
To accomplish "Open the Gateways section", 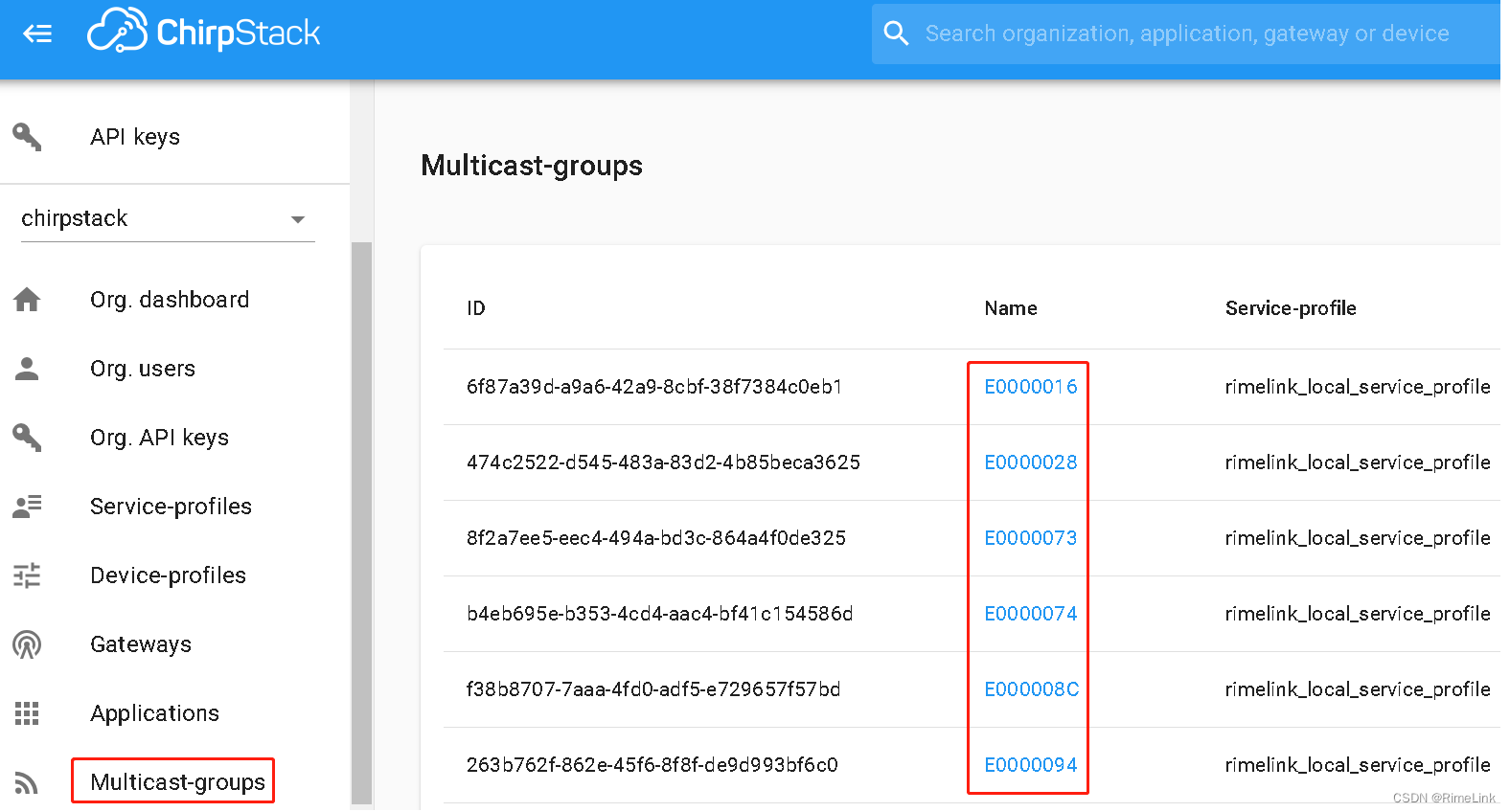I will coord(141,644).
